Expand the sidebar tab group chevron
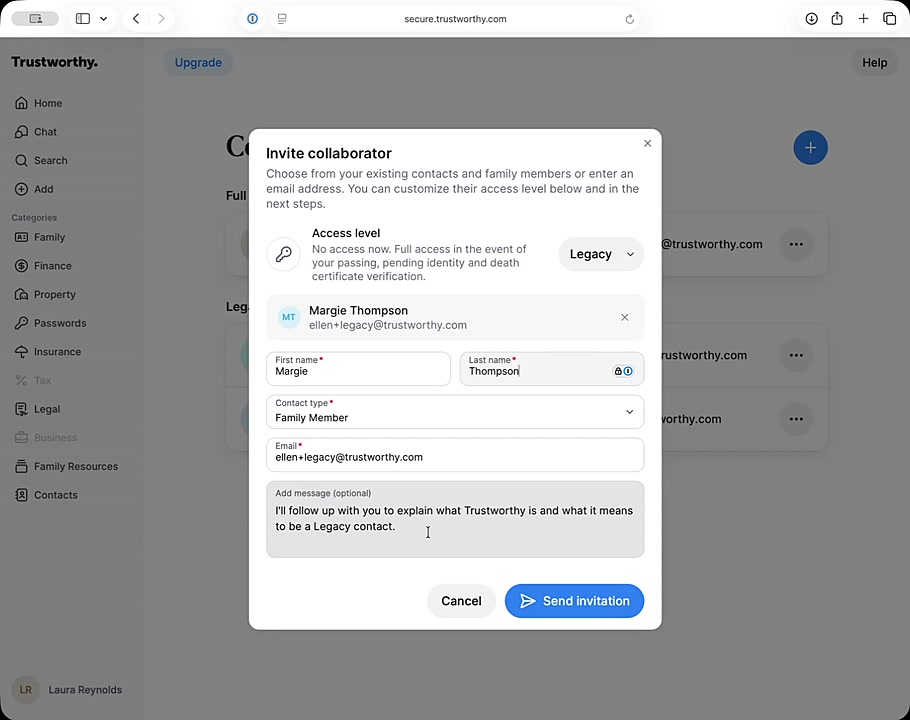910x720 pixels. point(103,19)
